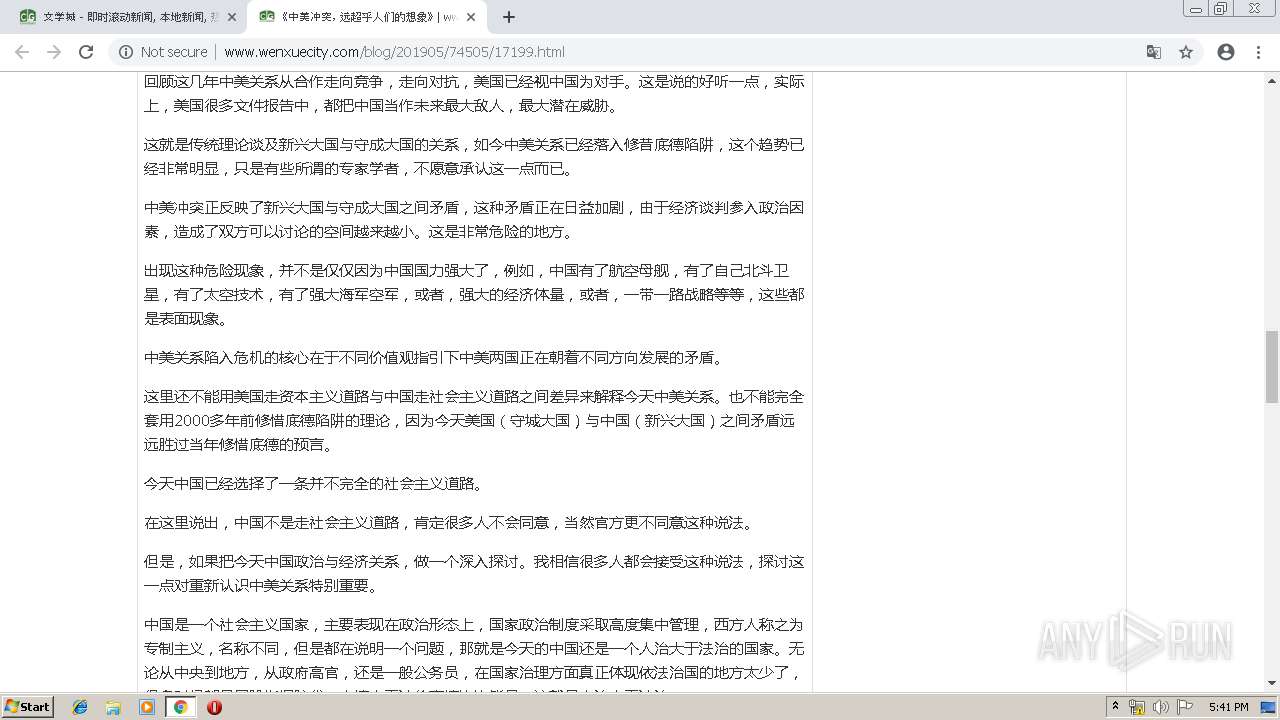Select the 《中美冲突，远超乎人们的想象》 tab

pos(366,17)
